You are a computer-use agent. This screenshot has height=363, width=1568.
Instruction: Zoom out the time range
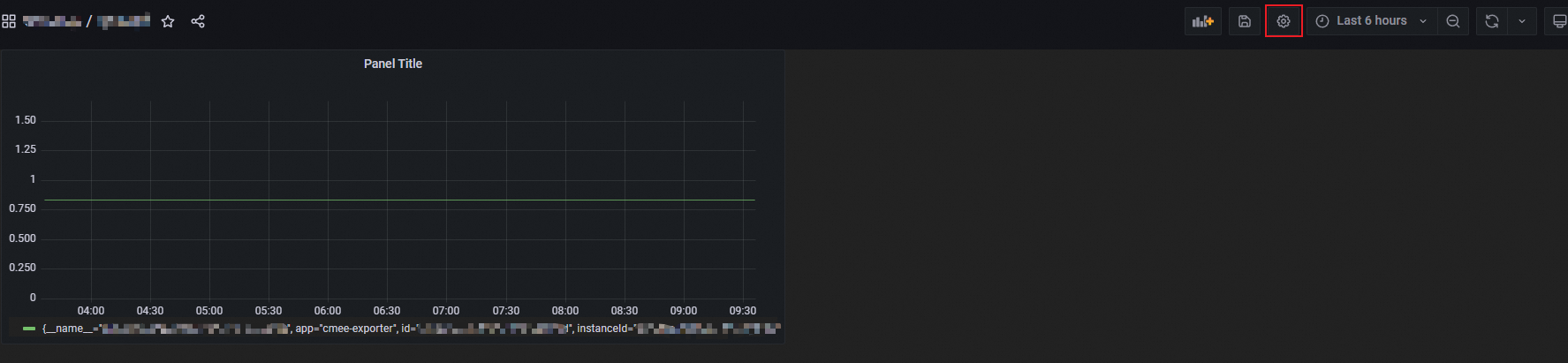pyautogui.click(x=1453, y=21)
